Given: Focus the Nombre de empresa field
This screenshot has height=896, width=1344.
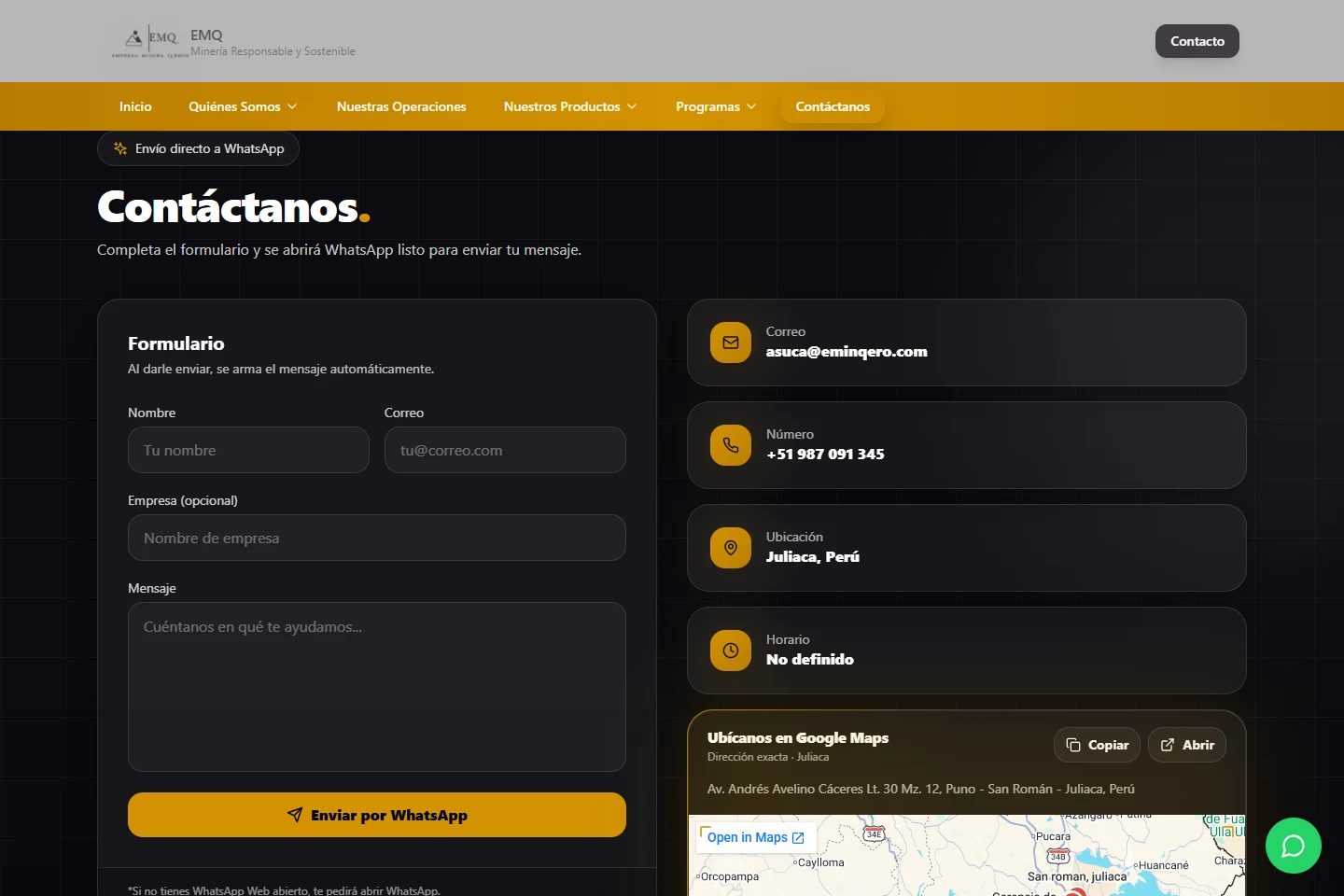Looking at the screenshot, I should point(377,538).
